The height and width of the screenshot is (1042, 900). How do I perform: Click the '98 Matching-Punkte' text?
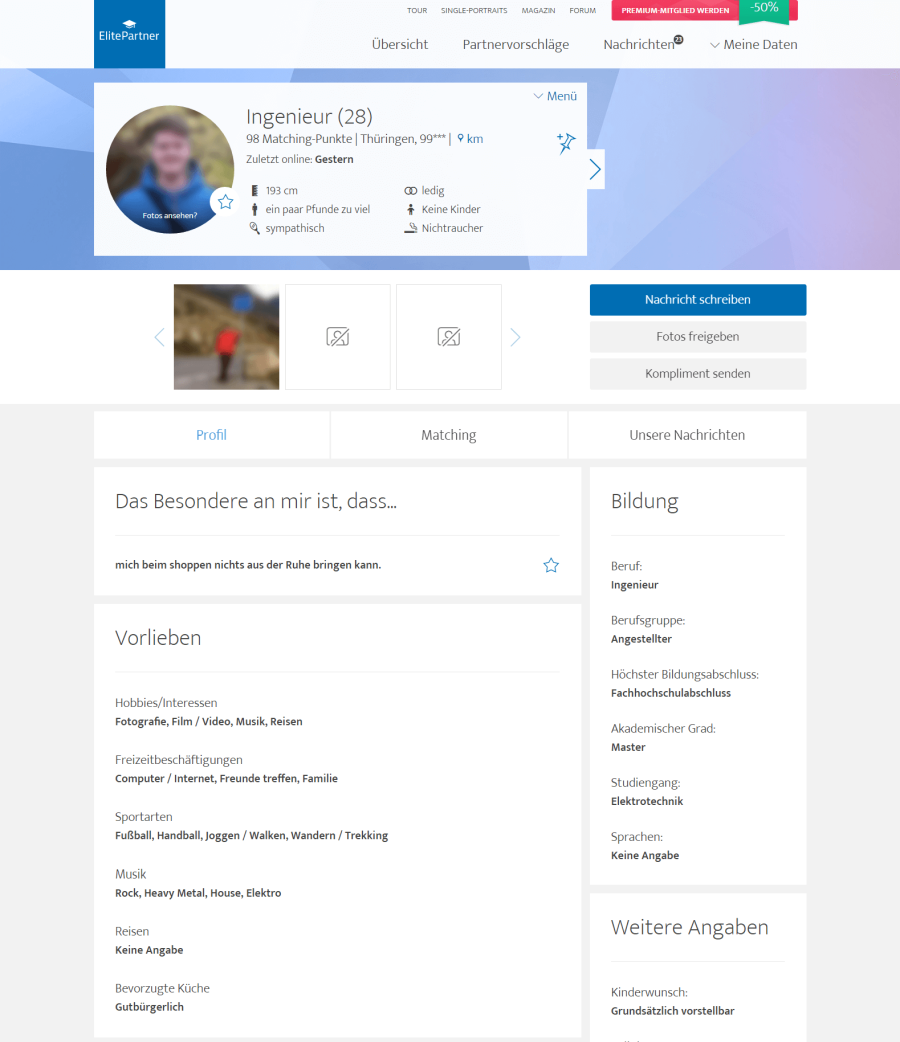pos(299,139)
